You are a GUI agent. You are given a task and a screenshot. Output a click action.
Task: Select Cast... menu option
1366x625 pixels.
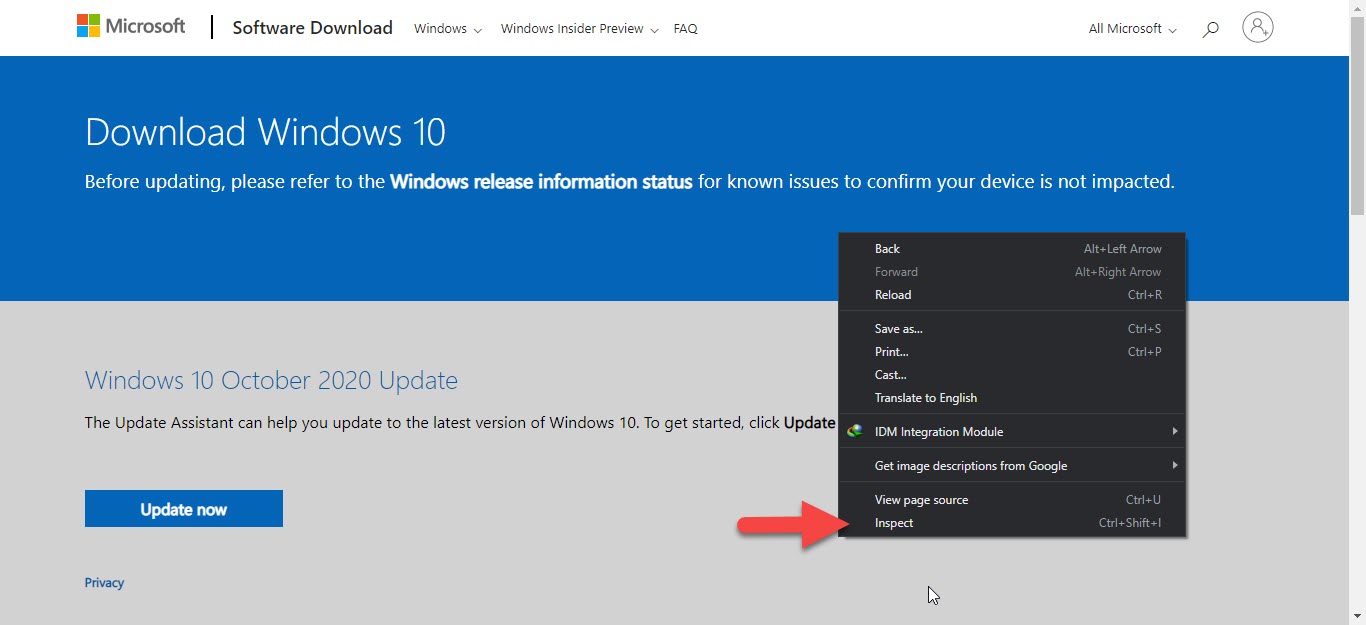point(890,375)
